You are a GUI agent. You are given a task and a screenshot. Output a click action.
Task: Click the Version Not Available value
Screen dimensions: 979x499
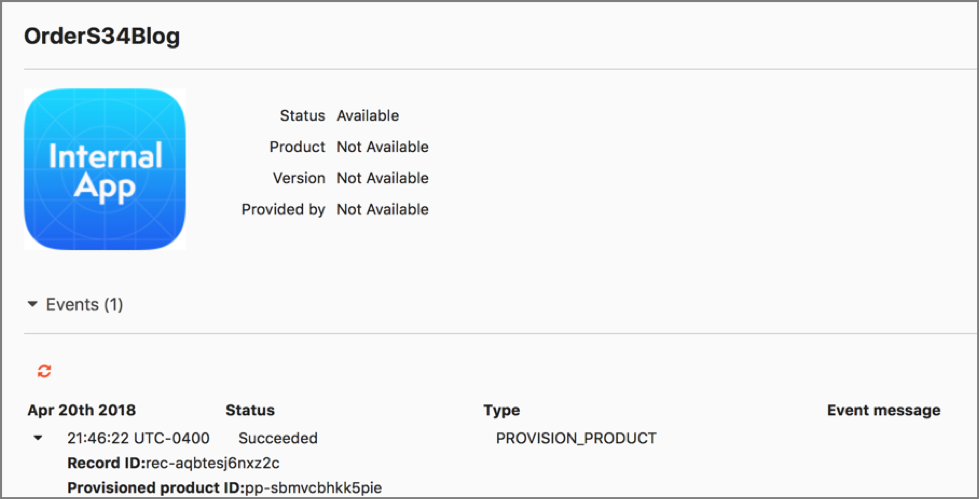(383, 178)
